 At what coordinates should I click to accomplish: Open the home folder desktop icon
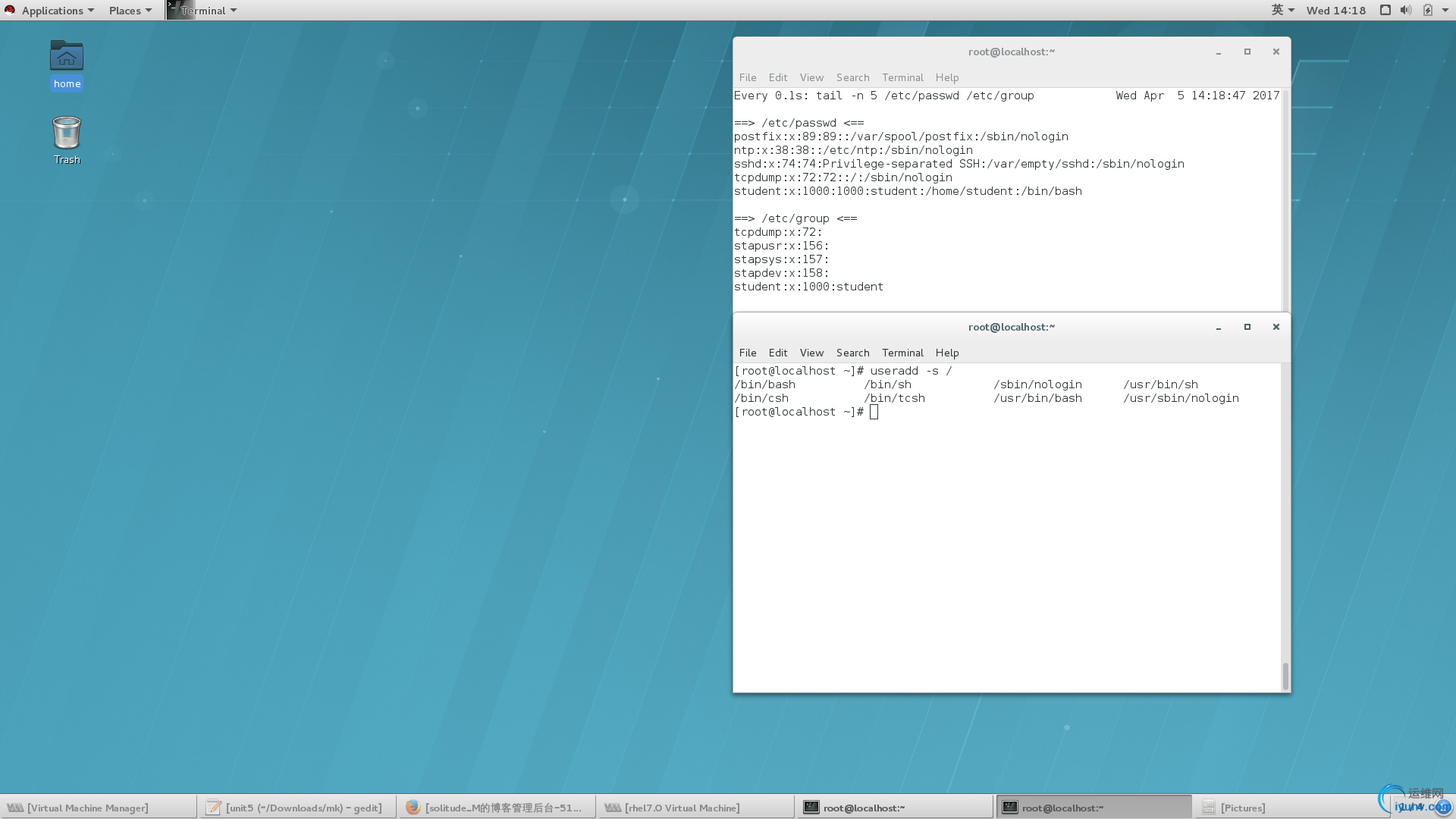[x=67, y=58]
